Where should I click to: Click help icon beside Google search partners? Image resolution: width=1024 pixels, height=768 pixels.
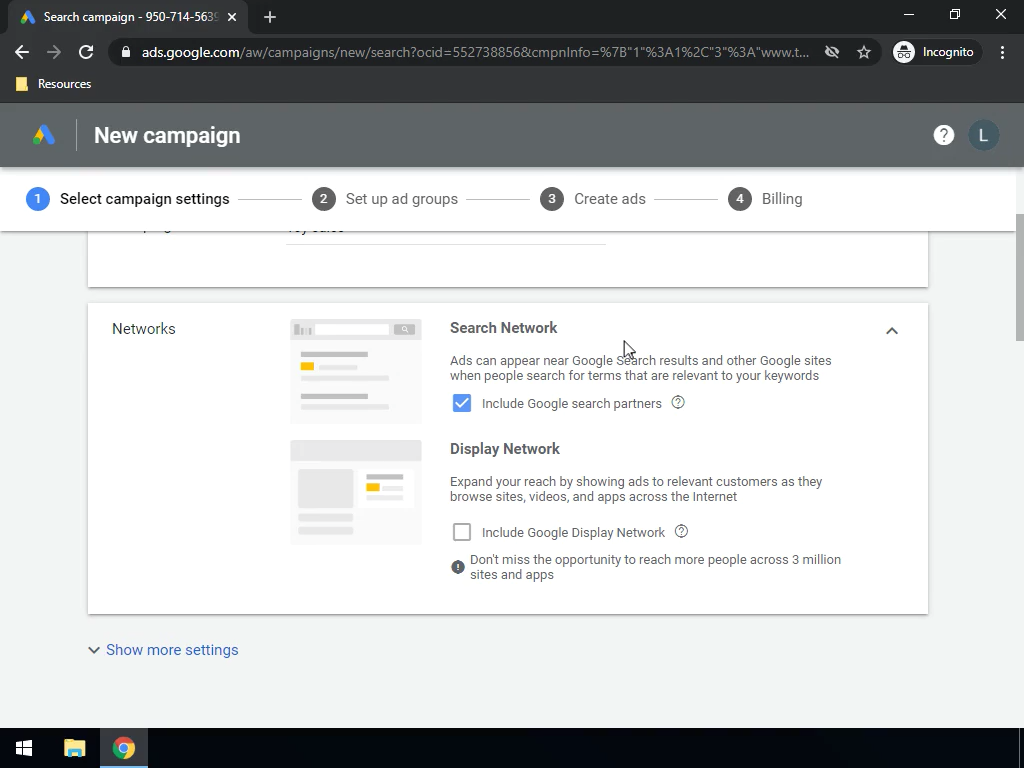678,403
